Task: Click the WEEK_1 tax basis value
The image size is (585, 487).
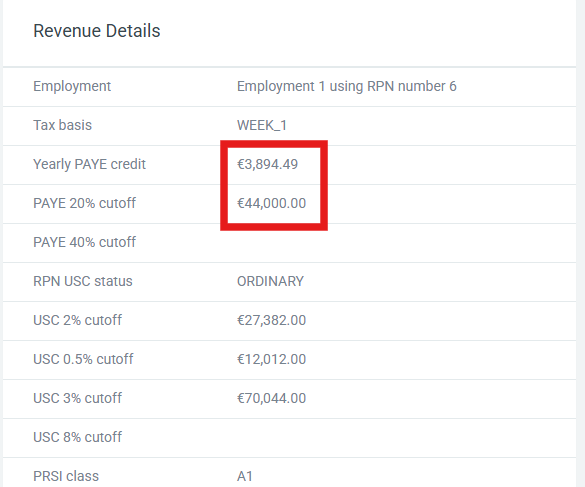Action: pos(262,125)
